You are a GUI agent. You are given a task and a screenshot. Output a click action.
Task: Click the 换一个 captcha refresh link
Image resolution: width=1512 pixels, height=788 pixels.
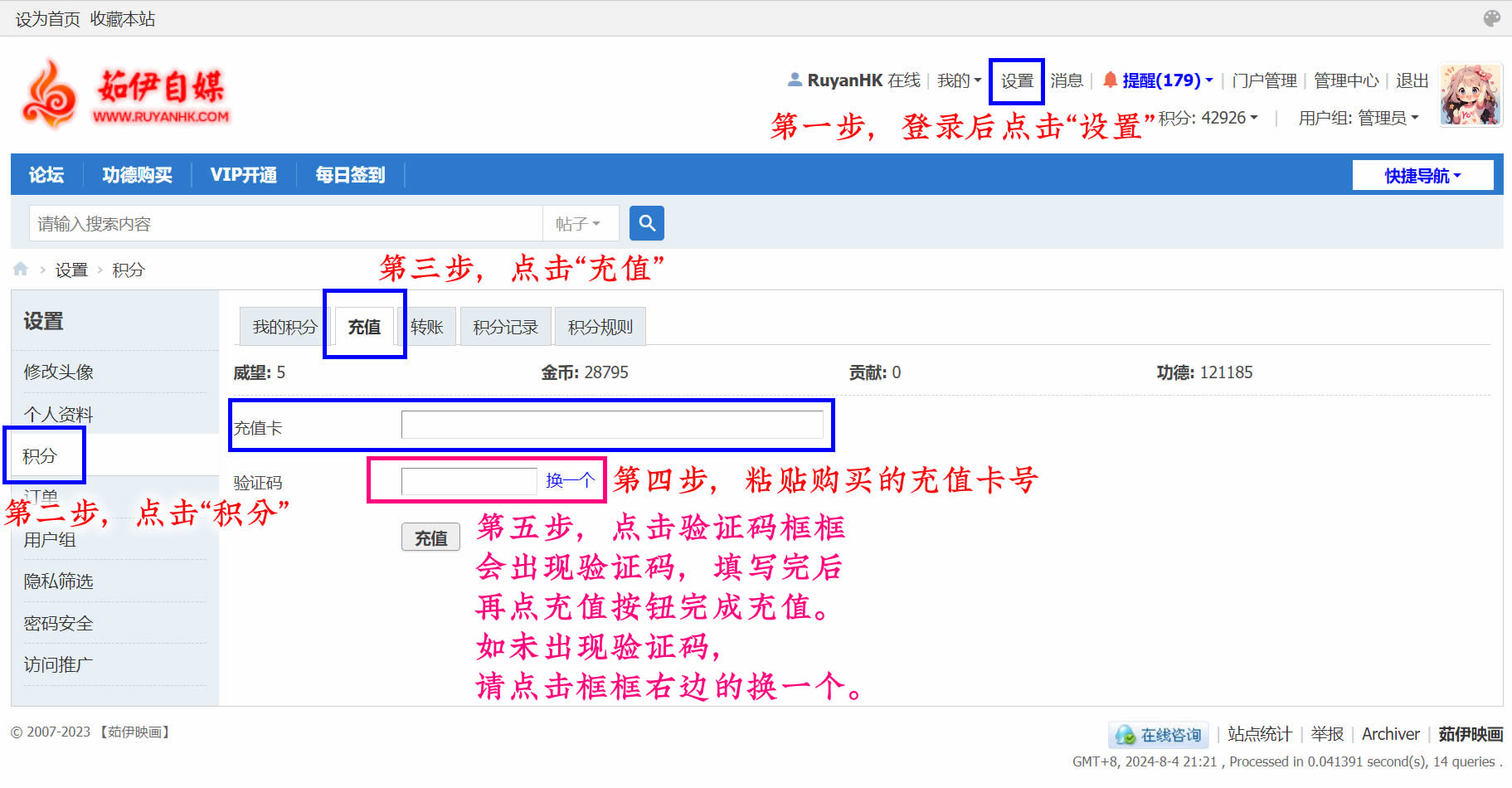click(570, 480)
